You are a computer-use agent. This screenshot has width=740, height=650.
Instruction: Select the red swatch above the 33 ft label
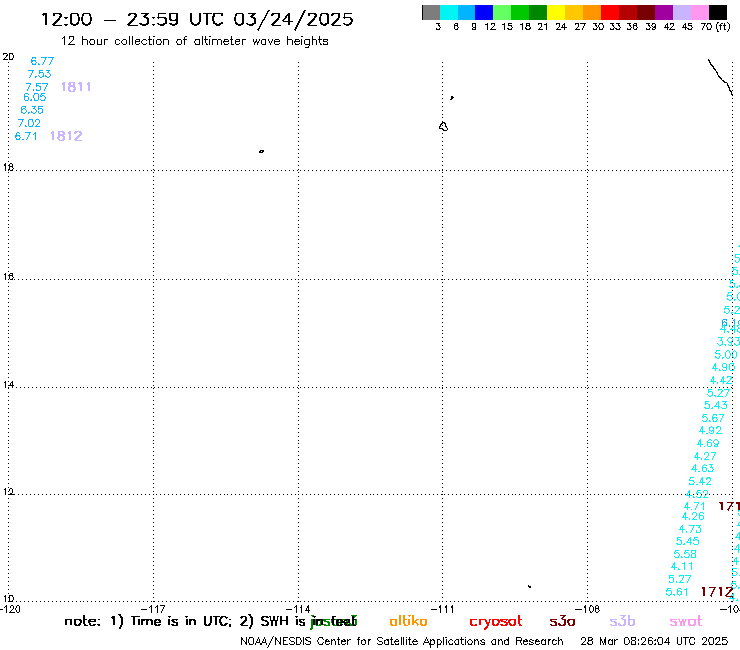[610, 12]
